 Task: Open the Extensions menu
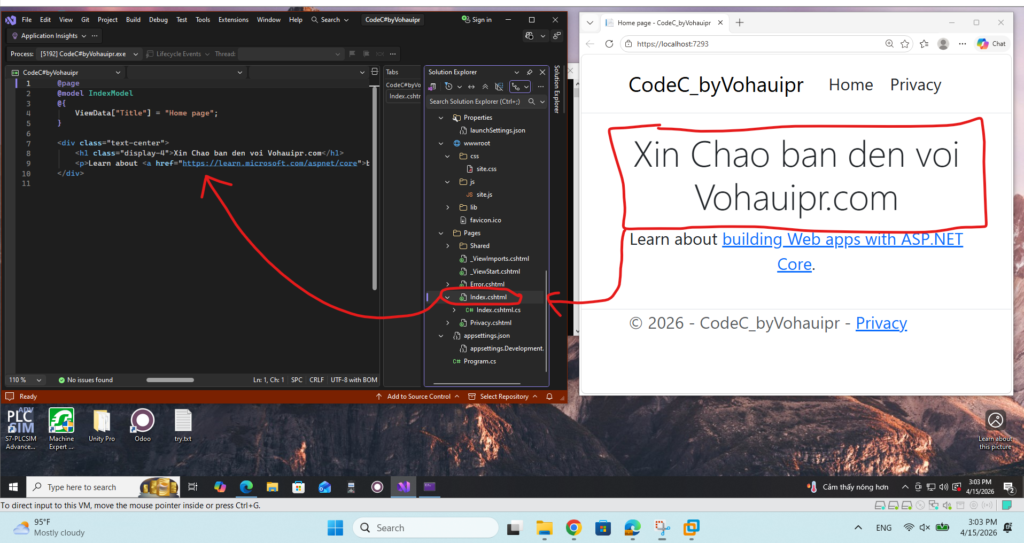tap(233, 19)
